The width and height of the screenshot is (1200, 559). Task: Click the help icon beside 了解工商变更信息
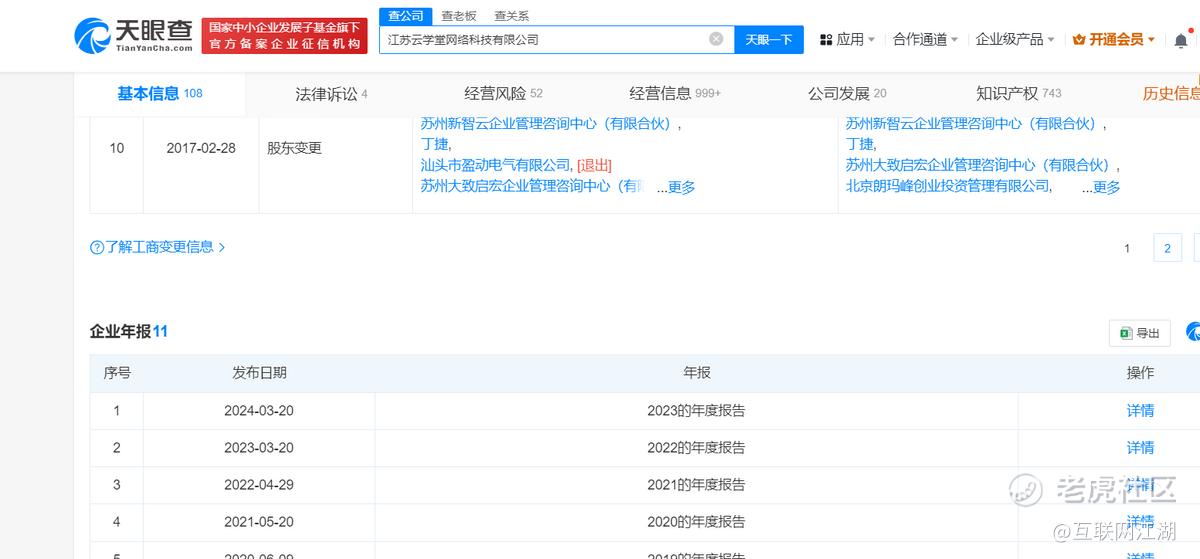[97, 247]
